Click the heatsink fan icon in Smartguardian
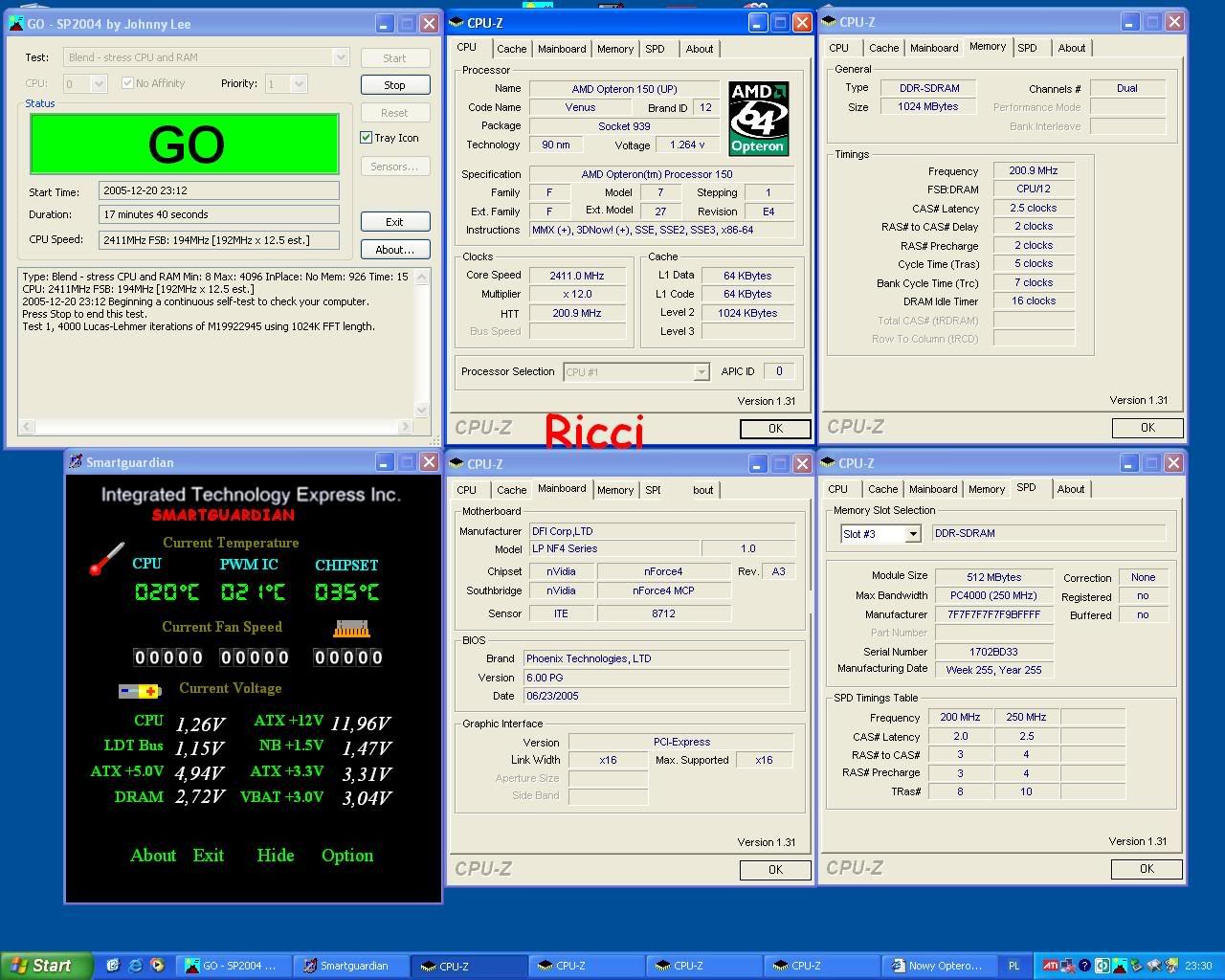1225x980 pixels. pos(351,629)
